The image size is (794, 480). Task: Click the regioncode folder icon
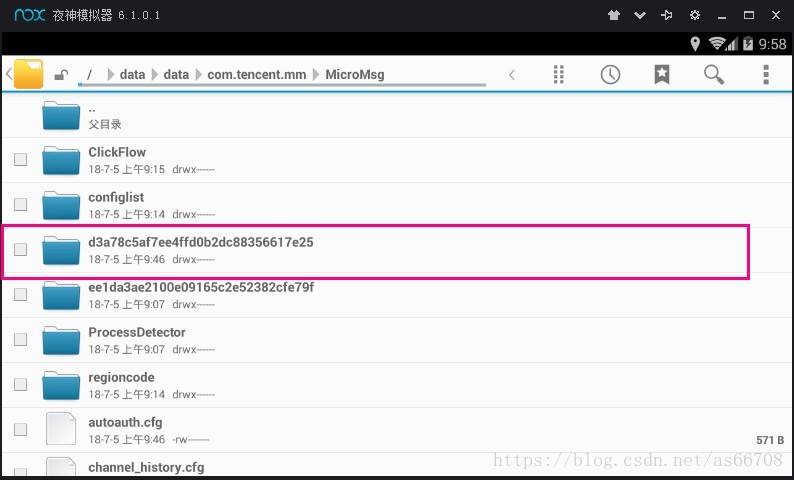tap(61, 385)
